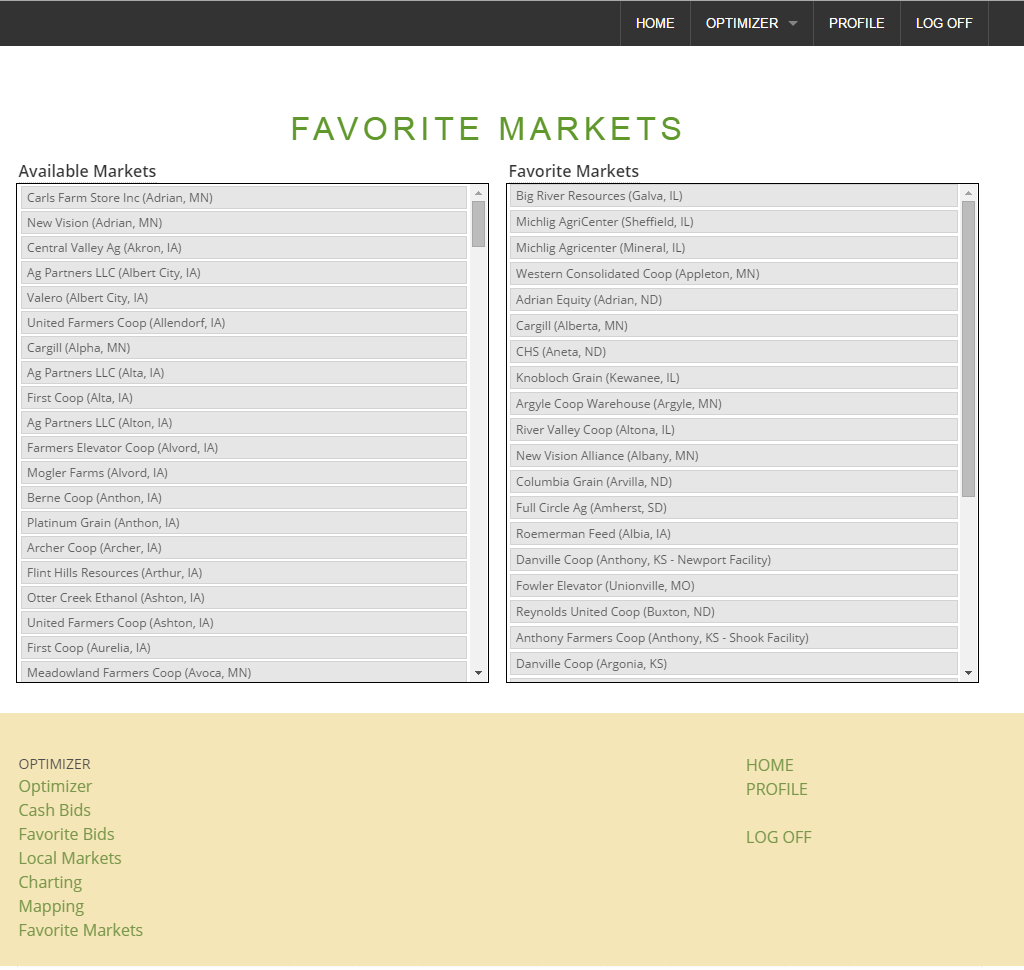Select Columbia Grain (Arvilla, ND)
Screen dimensions: 1024x970
(x=734, y=482)
